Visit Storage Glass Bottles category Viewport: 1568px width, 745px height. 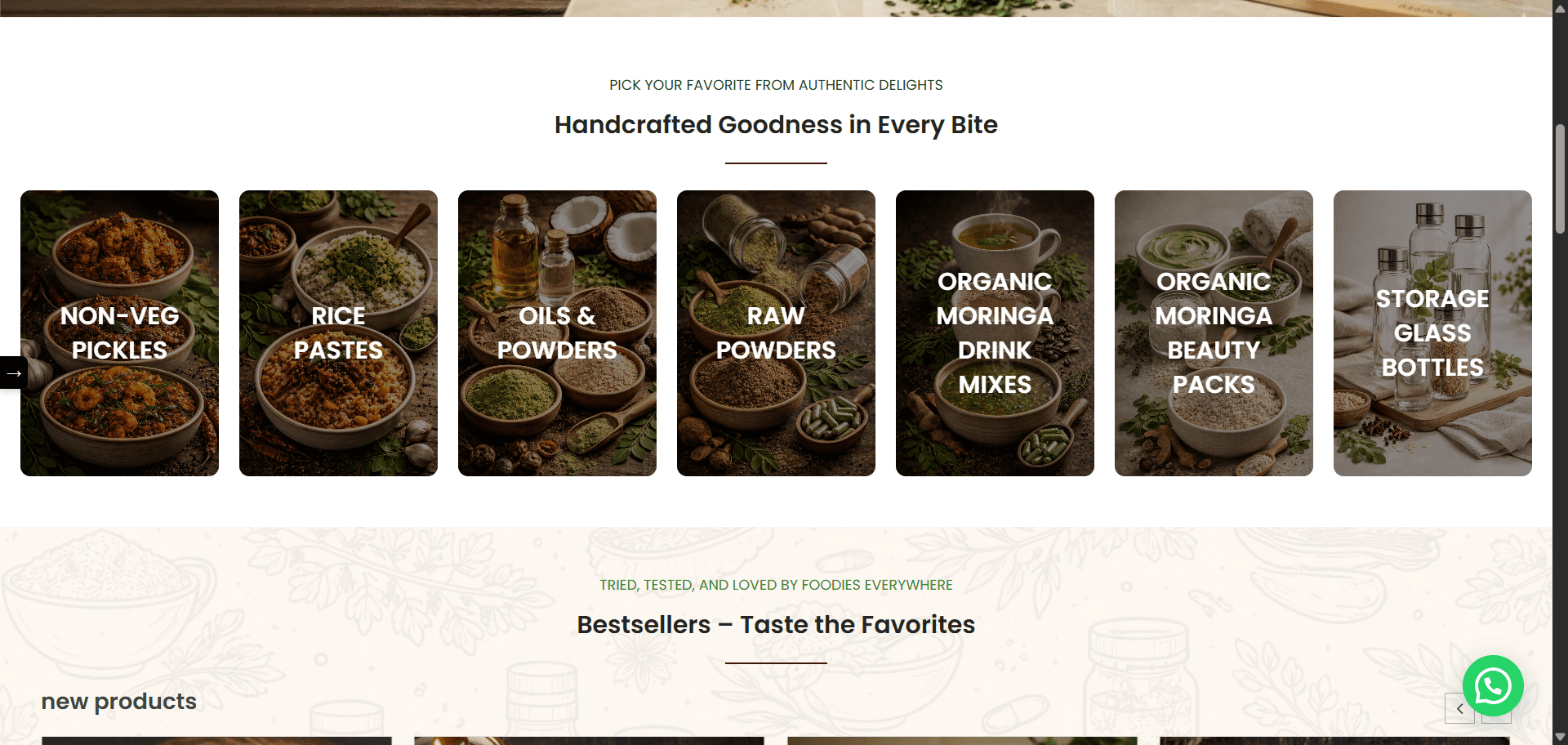1432,333
